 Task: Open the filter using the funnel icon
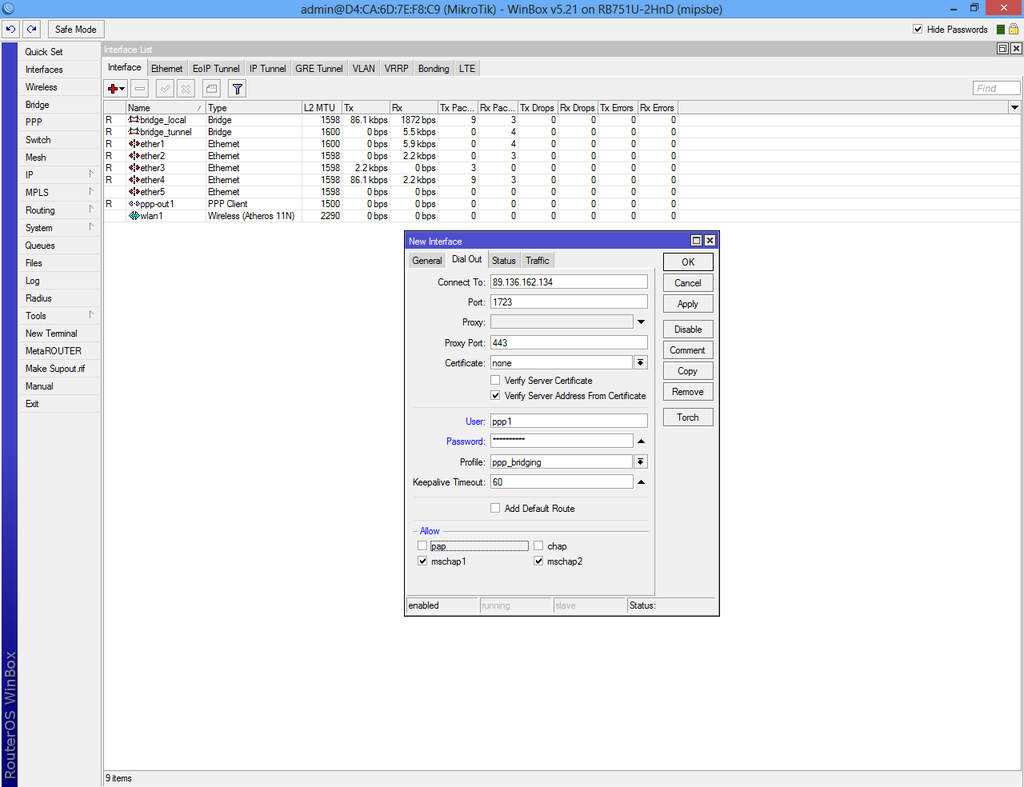tap(237, 89)
